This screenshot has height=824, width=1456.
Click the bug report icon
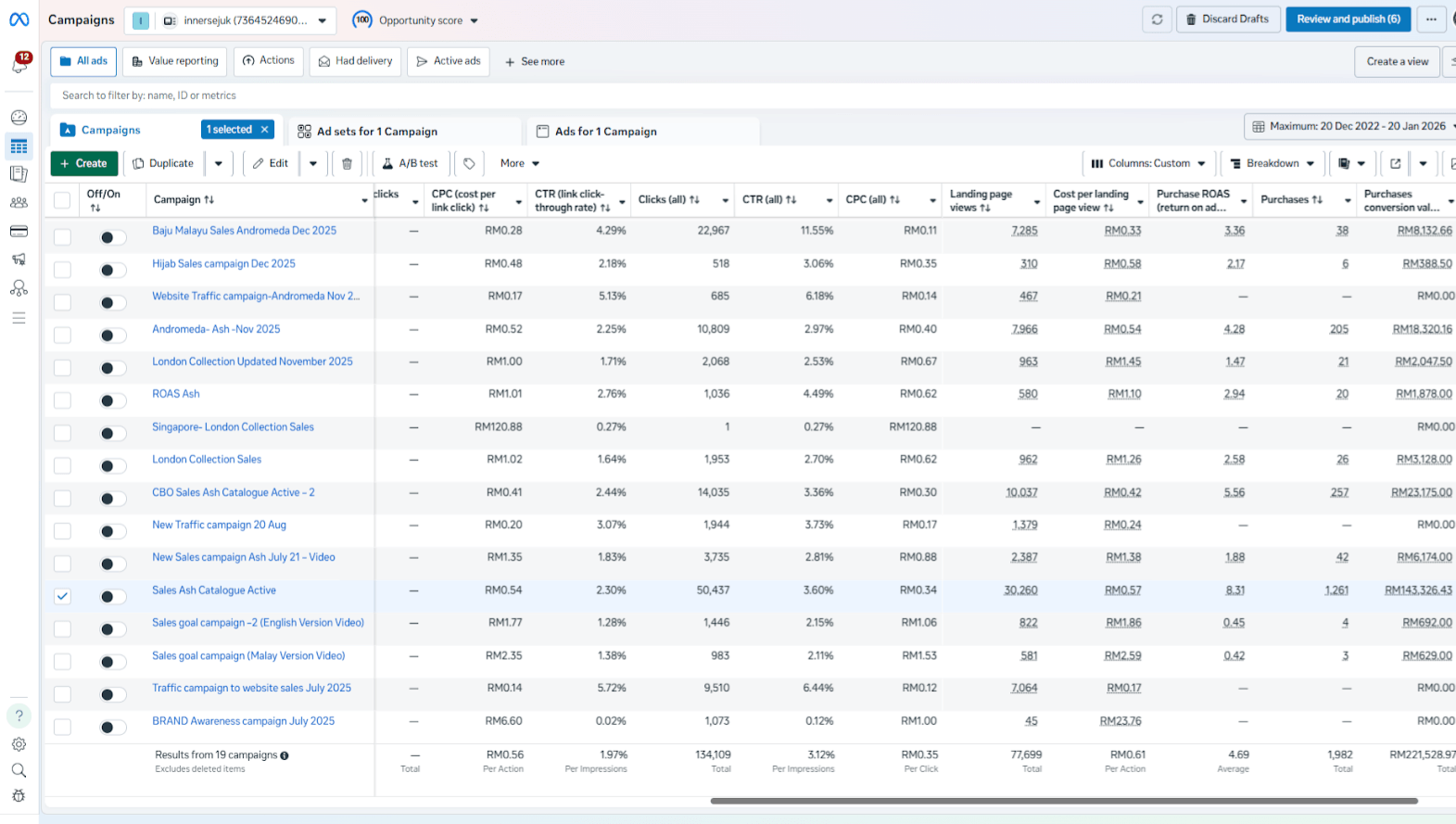19,796
